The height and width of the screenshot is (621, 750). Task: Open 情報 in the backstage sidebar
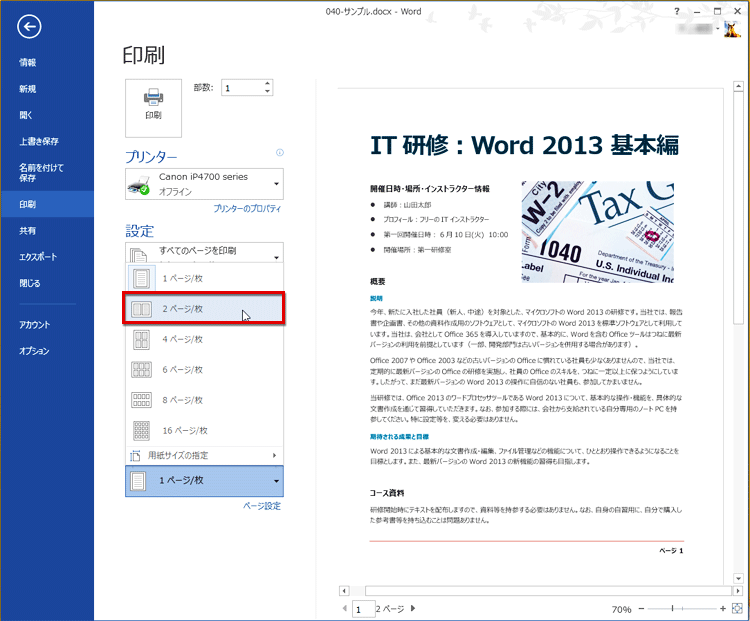(47, 62)
